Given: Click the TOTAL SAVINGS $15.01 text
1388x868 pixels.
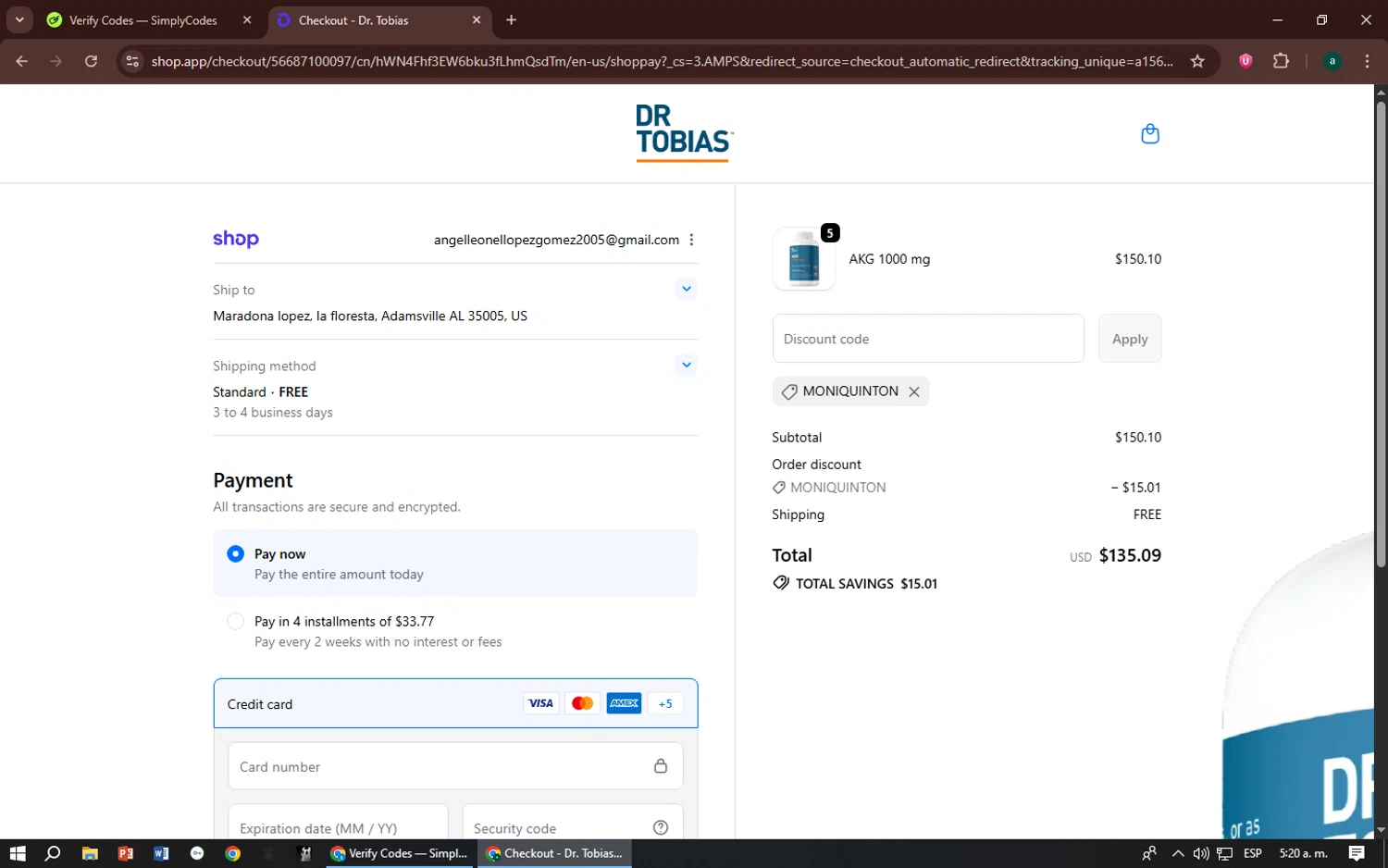Looking at the screenshot, I should 866,583.
